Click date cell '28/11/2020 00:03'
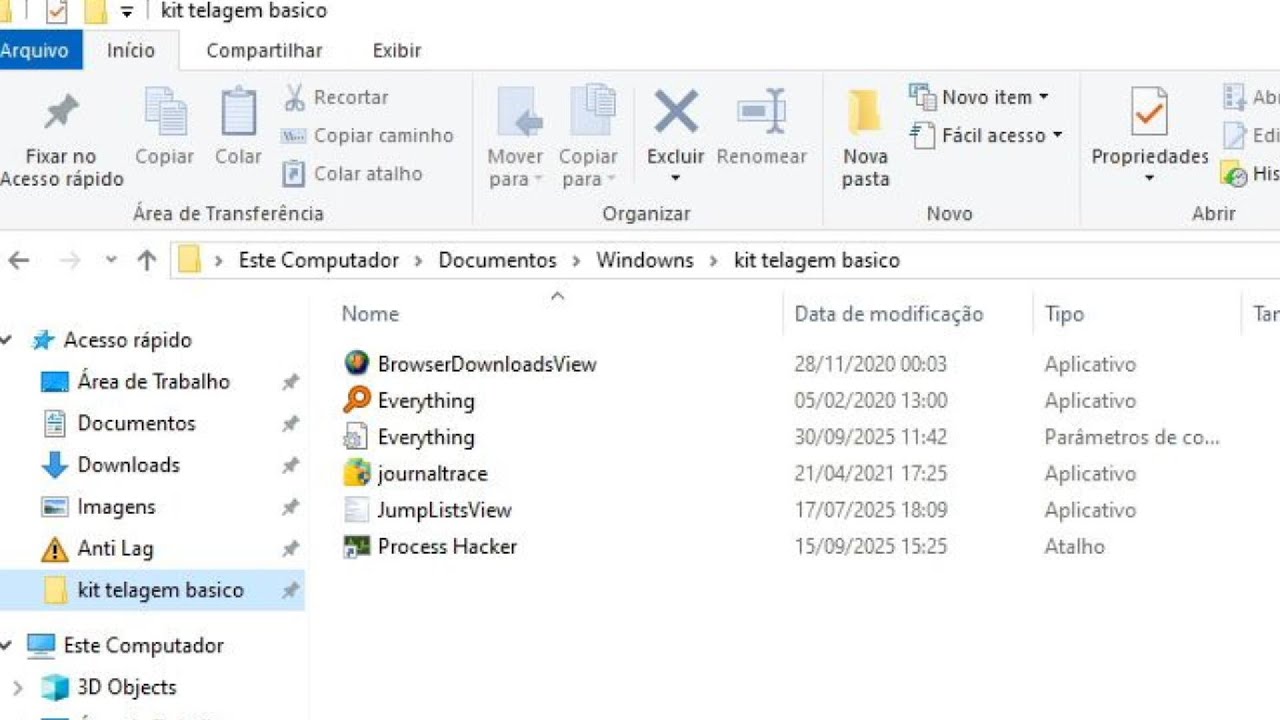This screenshot has height=720, width=1280. (870, 364)
